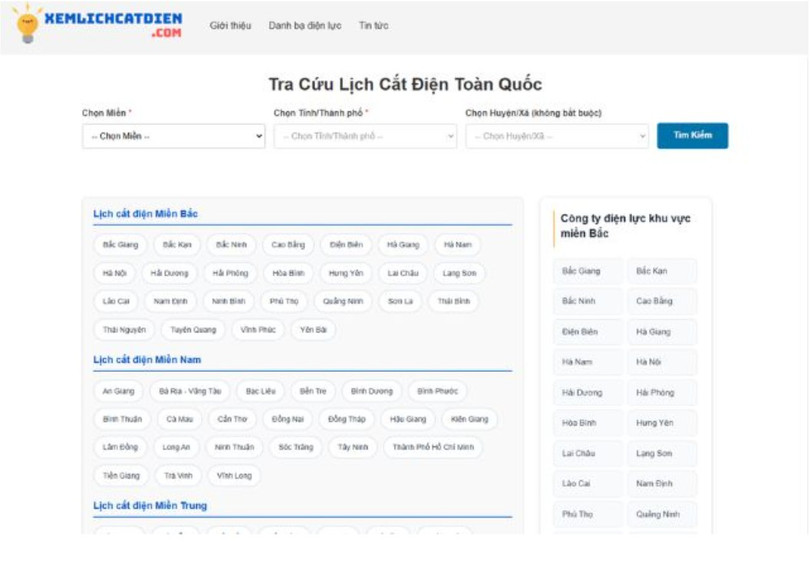Open Quảng Ninh power cut schedule
This screenshot has width=810, height=563.
click(x=343, y=301)
